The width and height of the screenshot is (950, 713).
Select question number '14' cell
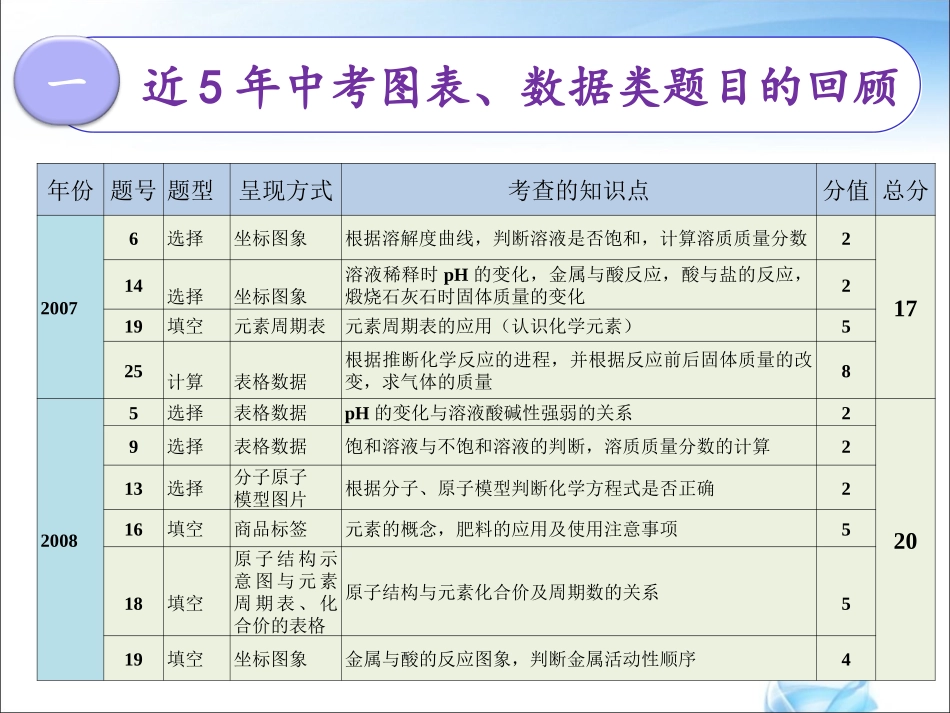(133, 285)
